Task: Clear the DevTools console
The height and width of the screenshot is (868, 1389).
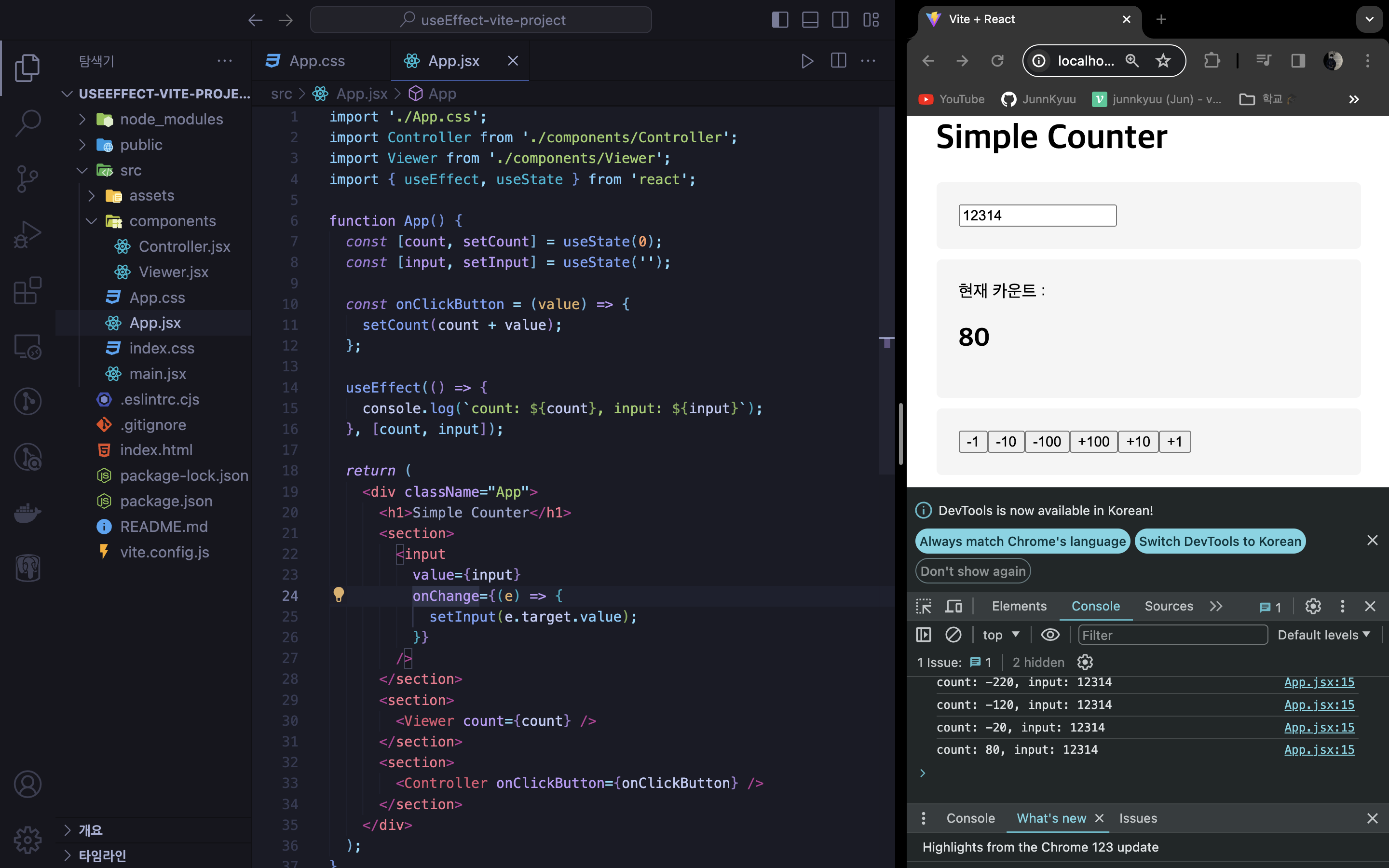Action: (x=953, y=634)
